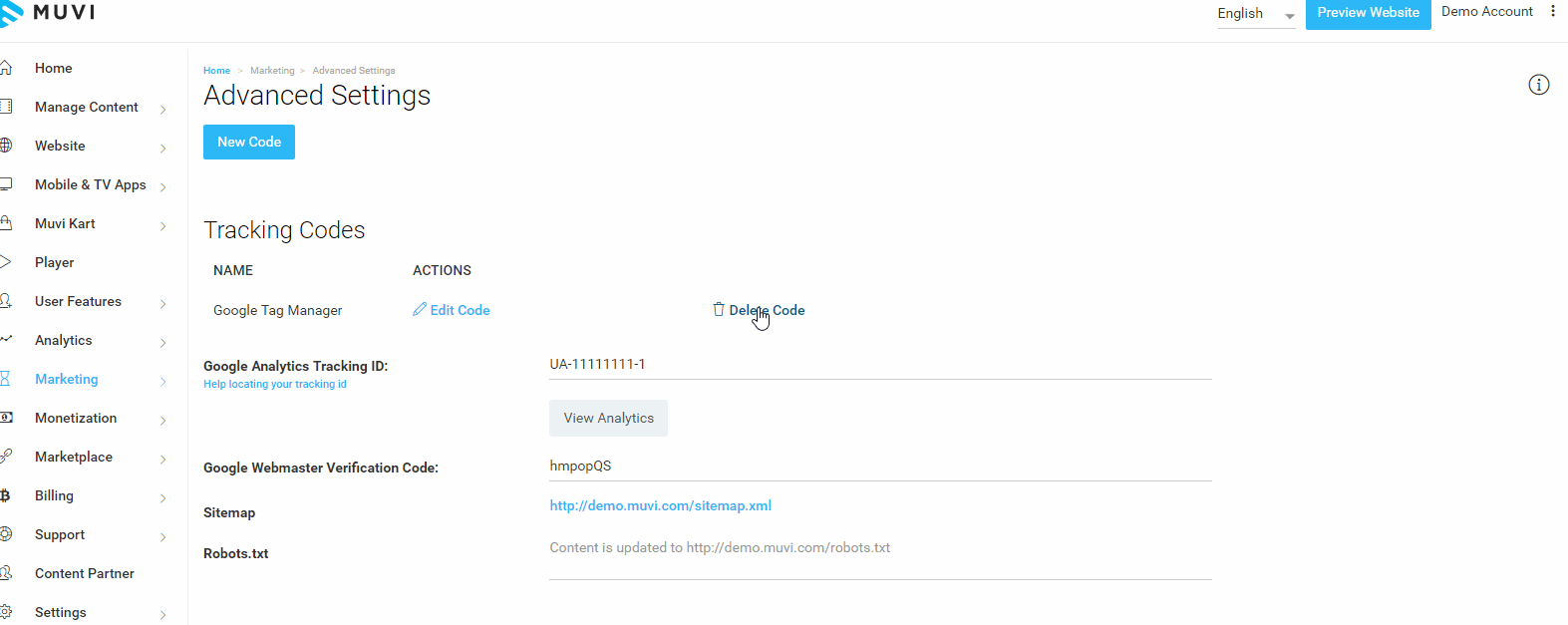This screenshot has height=625, width=1568.
Task: Click the Home sidebar icon
Action: pyautogui.click(x=6, y=68)
